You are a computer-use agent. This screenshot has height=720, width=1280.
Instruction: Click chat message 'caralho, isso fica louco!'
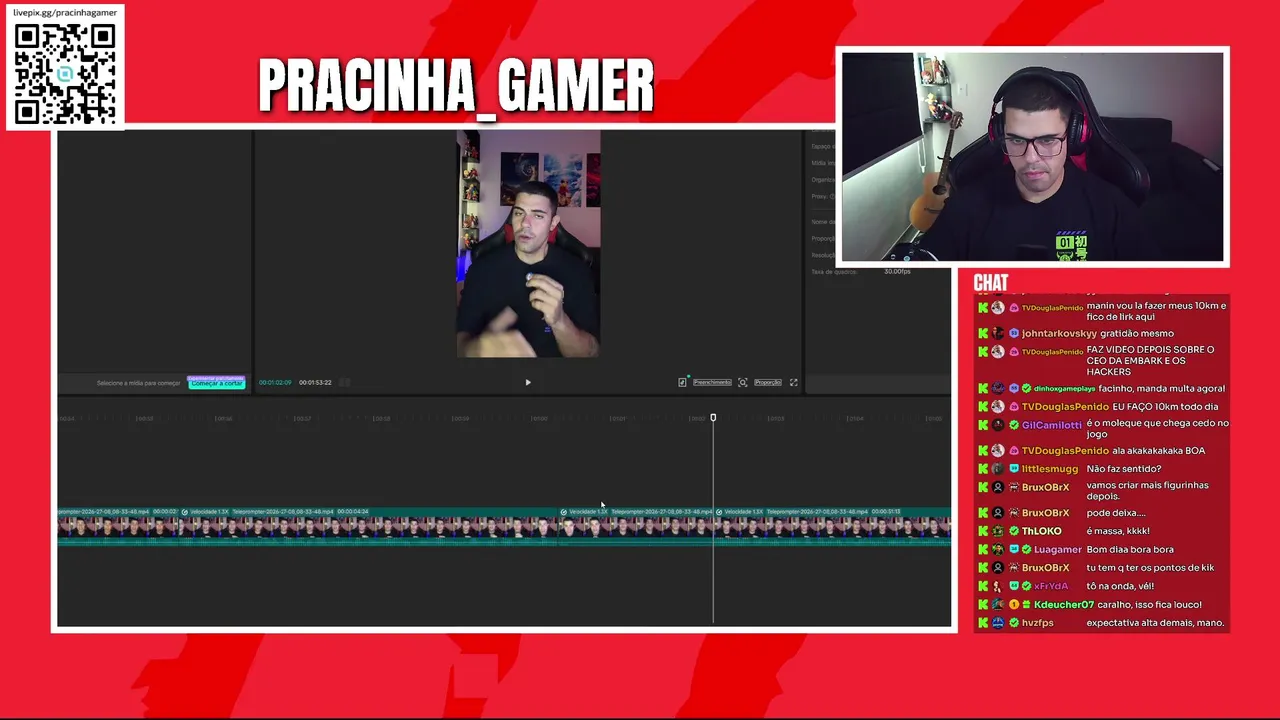1151,605
